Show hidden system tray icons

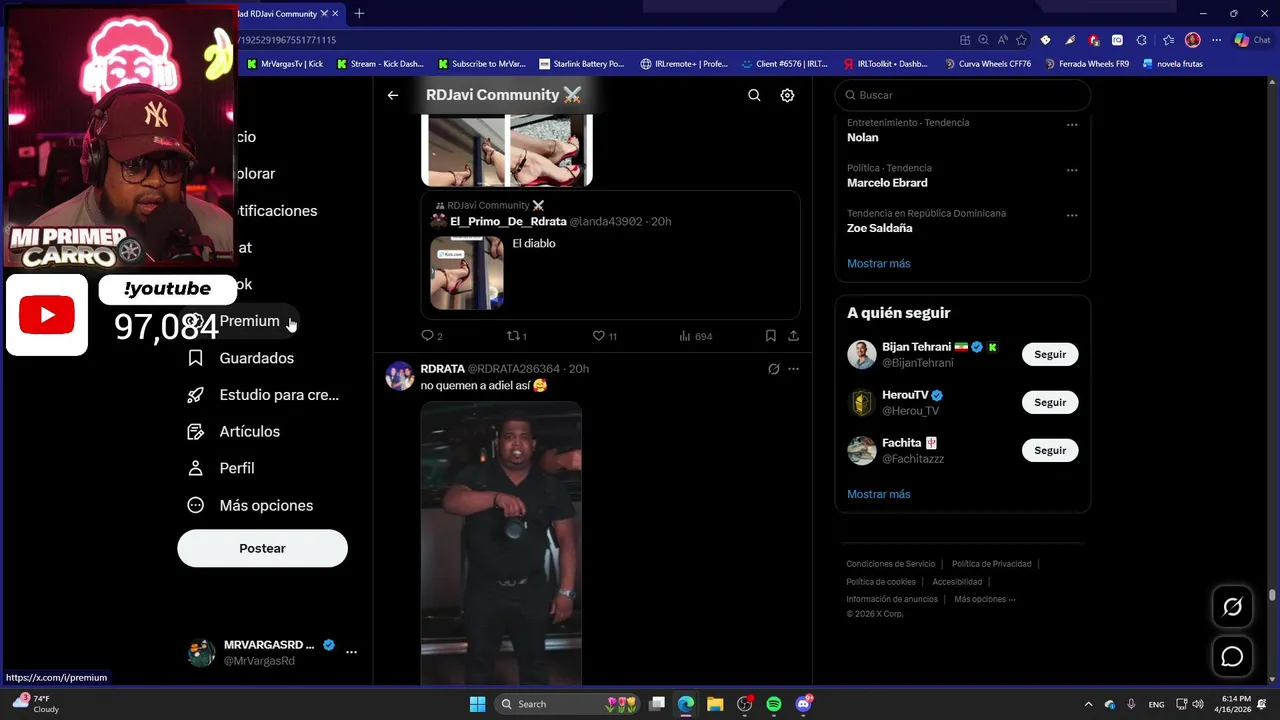[x=1088, y=704]
